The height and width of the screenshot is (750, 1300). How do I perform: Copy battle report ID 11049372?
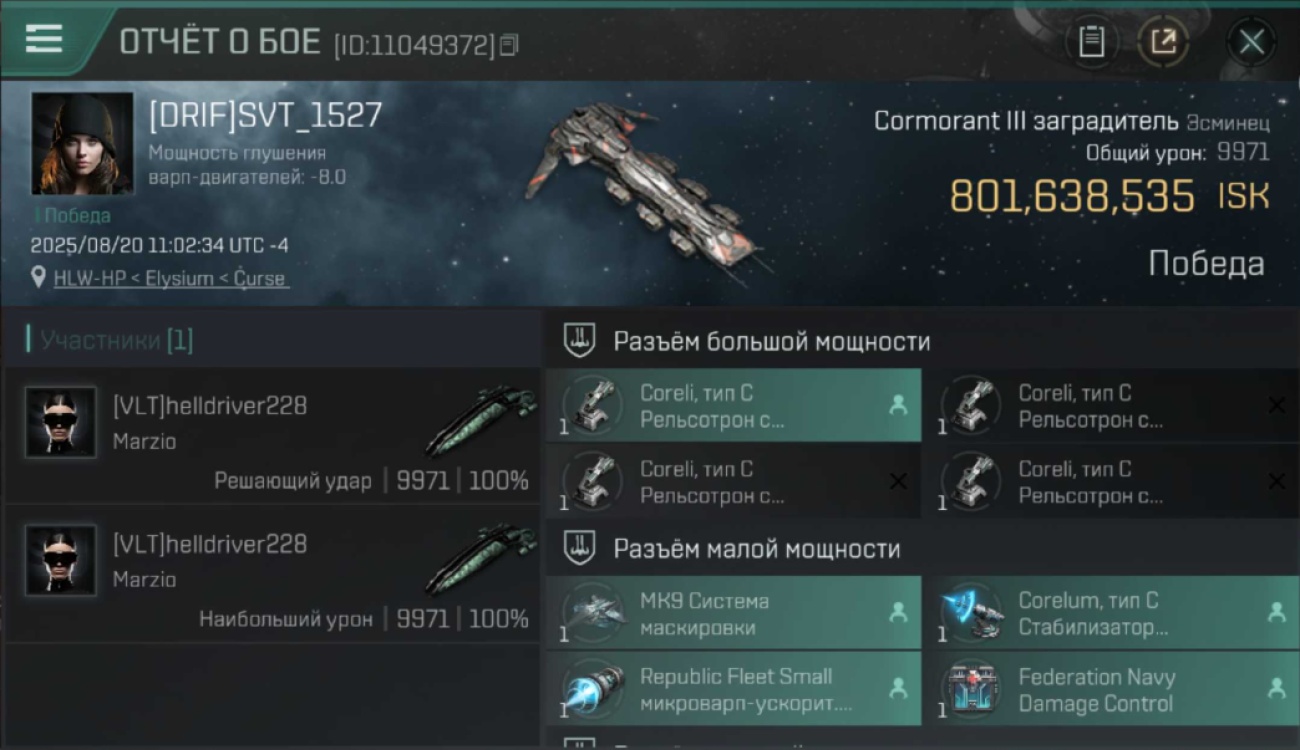click(509, 45)
